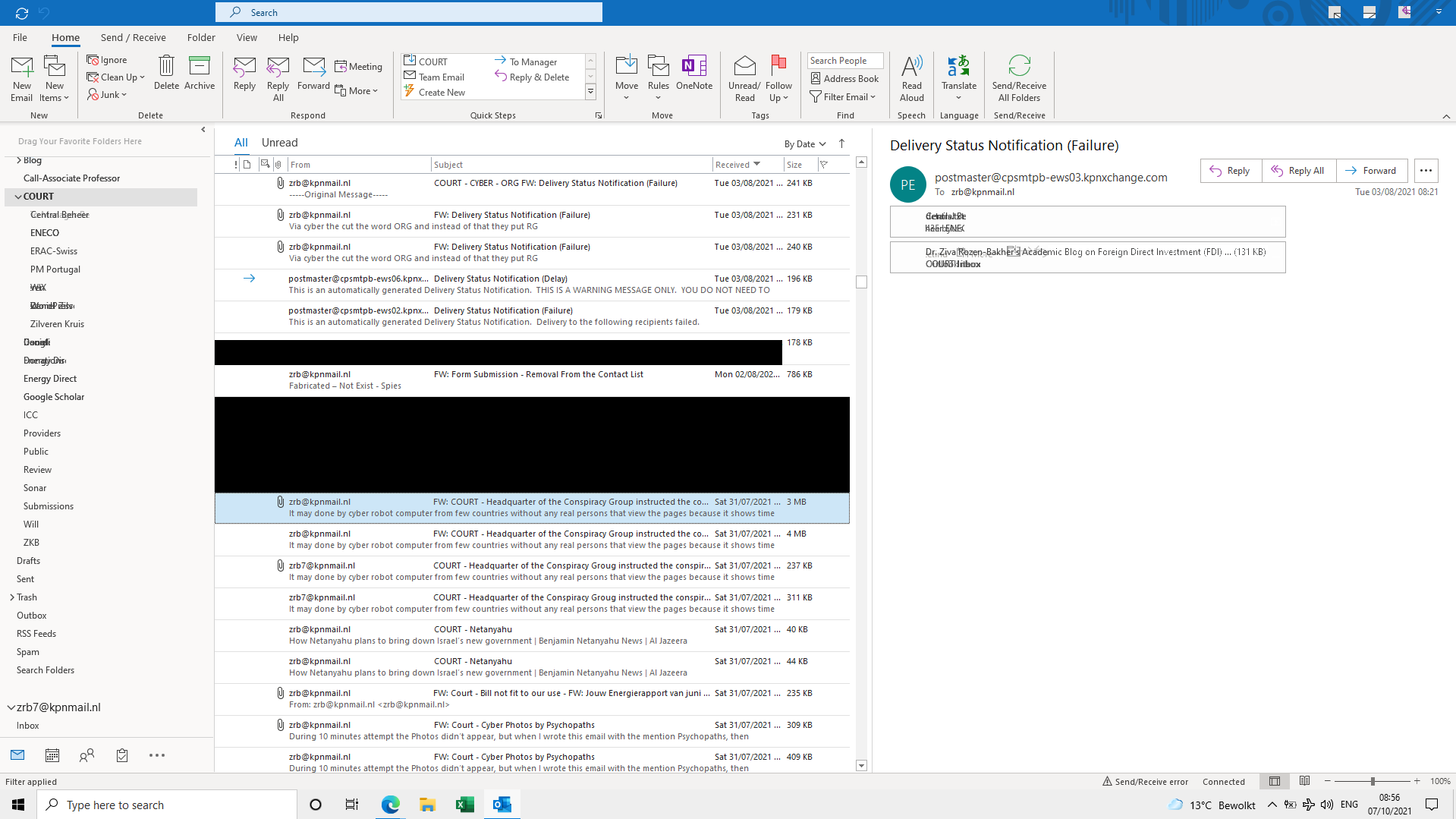Send to OneNote icon
This screenshot has height=819, width=1456.
(x=694, y=66)
